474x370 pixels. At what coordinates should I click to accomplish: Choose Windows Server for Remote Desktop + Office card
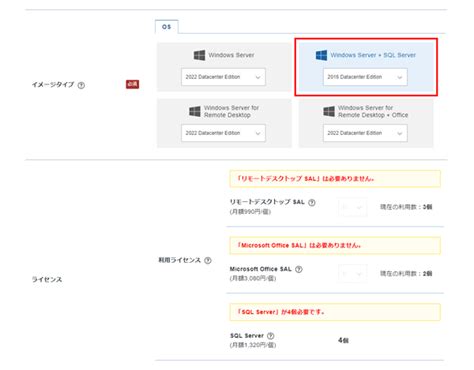point(366,123)
